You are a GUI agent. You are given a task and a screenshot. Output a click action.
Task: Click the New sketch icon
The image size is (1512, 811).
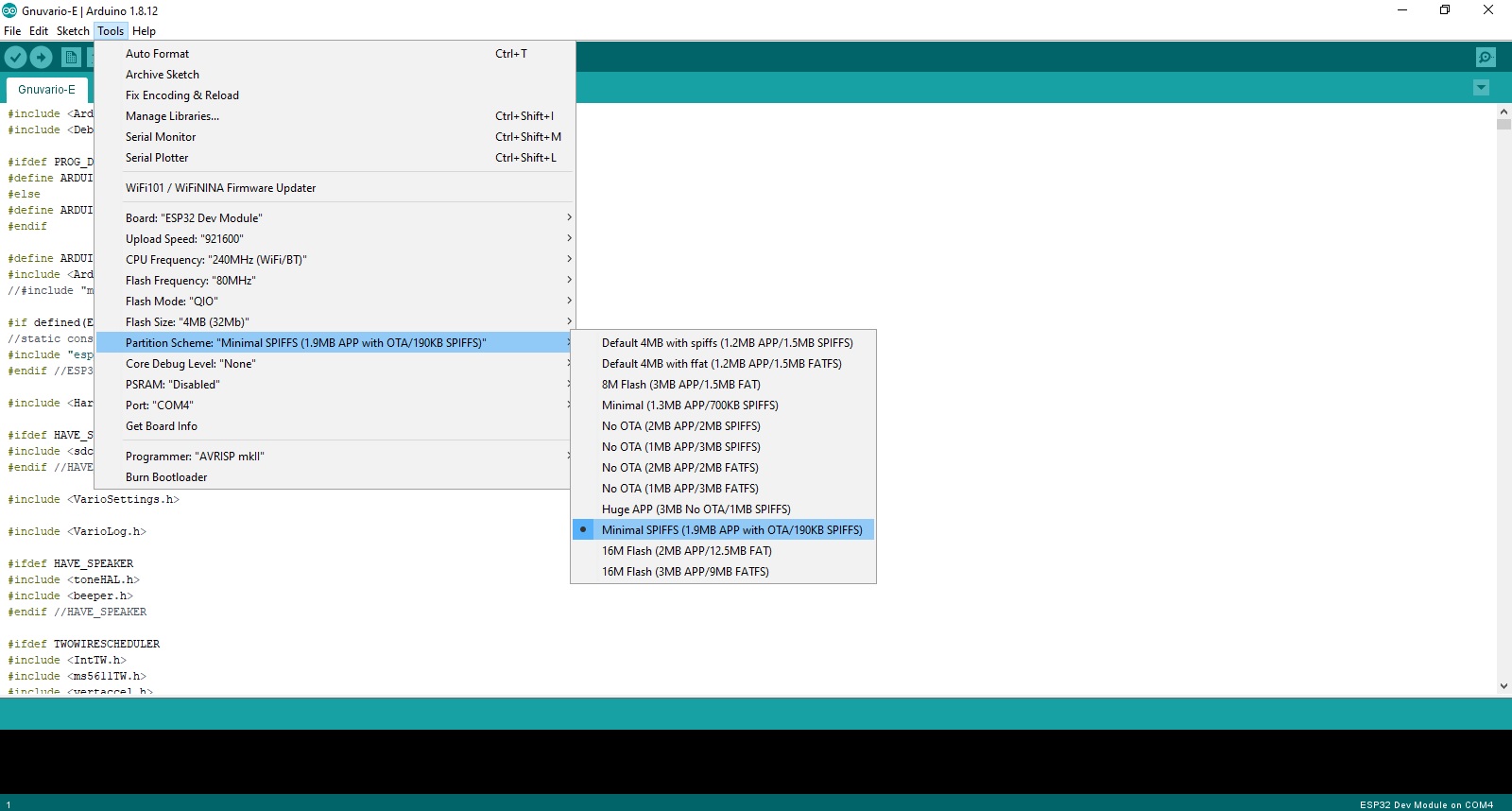coord(71,58)
